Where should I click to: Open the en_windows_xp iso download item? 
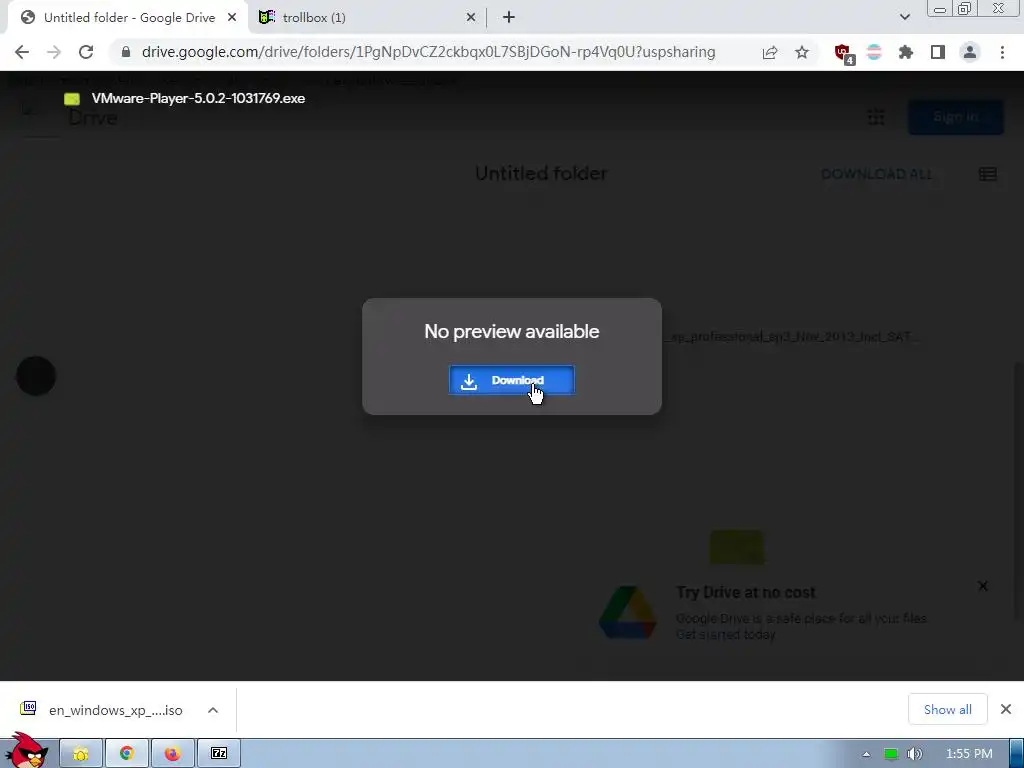coord(103,710)
